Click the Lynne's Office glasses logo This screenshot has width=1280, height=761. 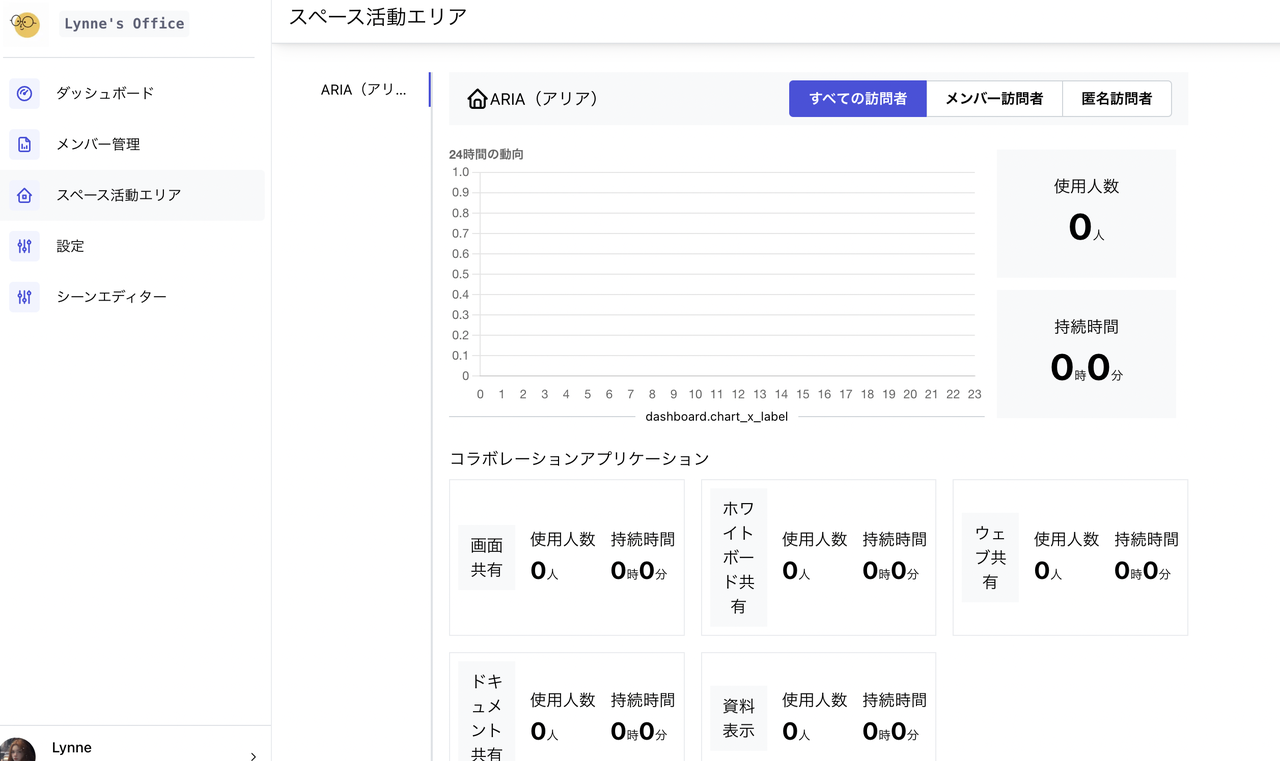click(25, 24)
